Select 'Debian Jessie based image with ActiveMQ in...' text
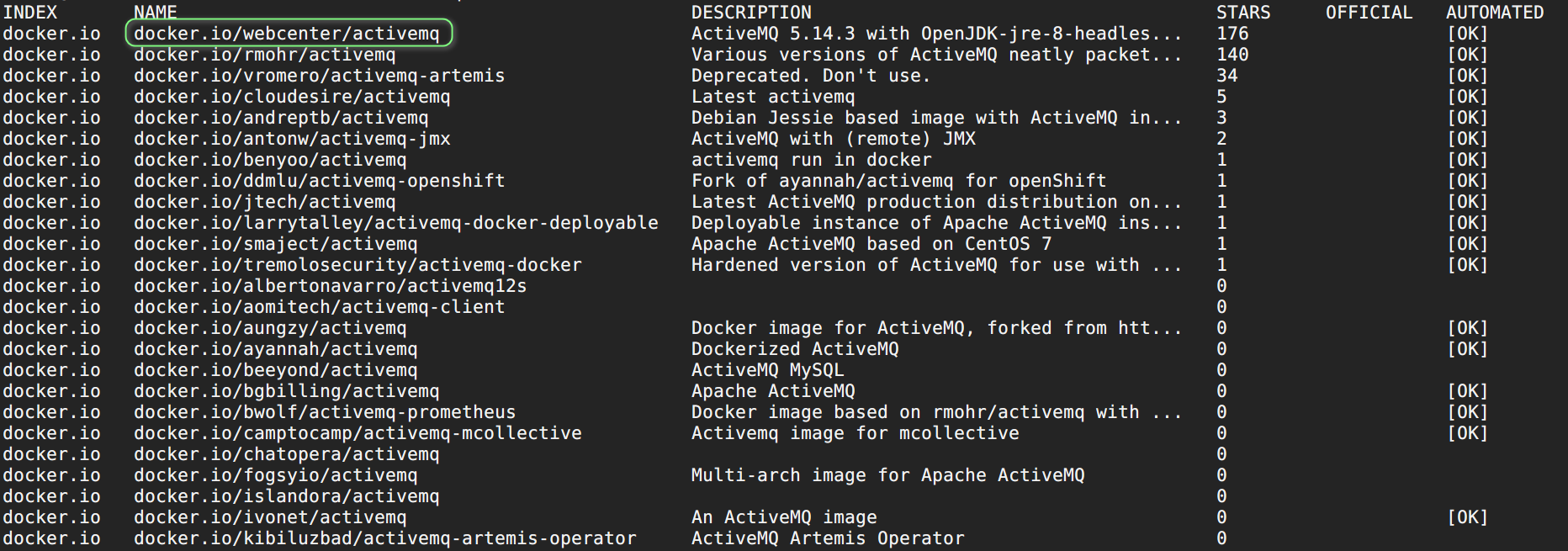1568x551 pixels. [937, 118]
